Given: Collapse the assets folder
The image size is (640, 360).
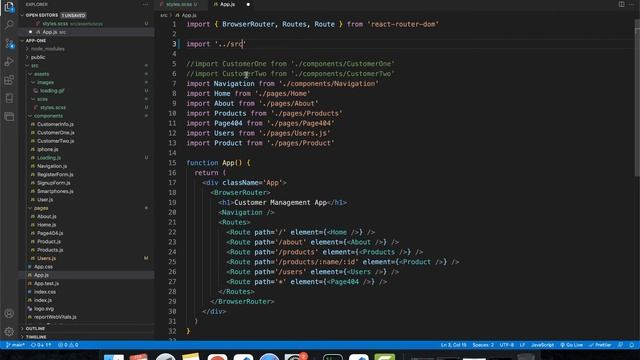Looking at the screenshot, I should tap(41, 74).
